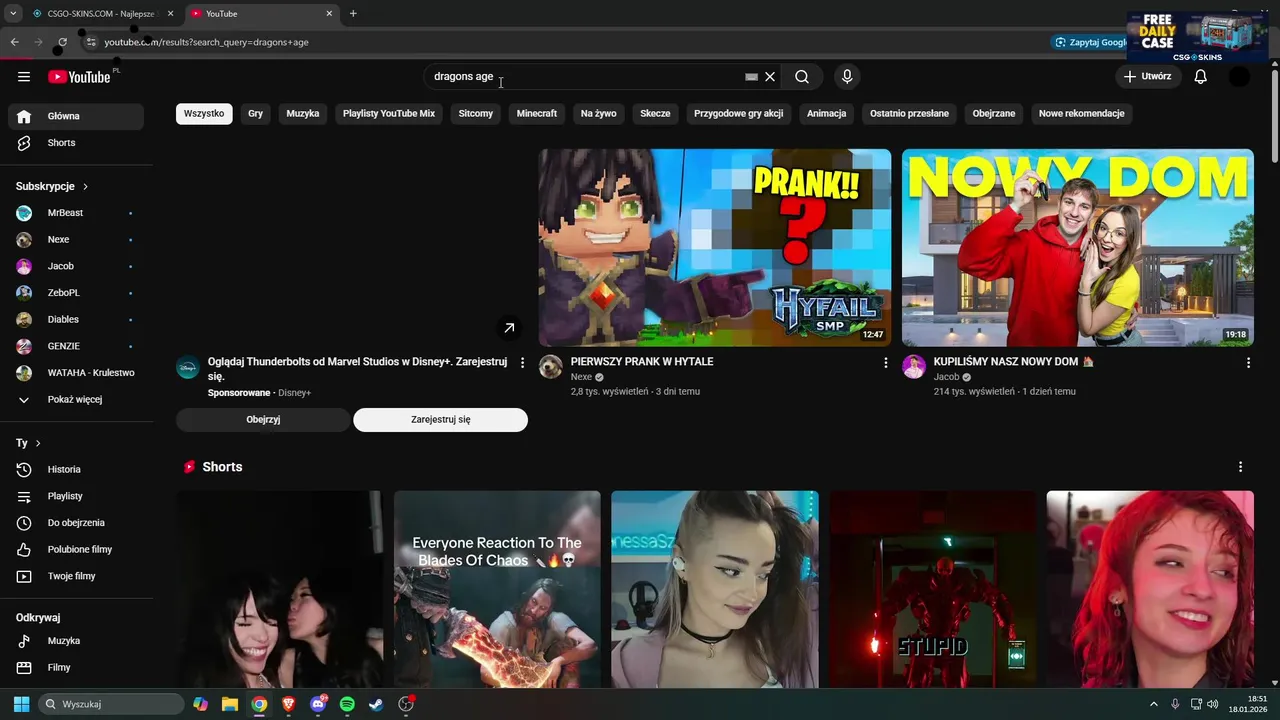Screen dimensions: 1280x720
Task: Open the on-screen keyboard icon in search
Action: [752, 77]
